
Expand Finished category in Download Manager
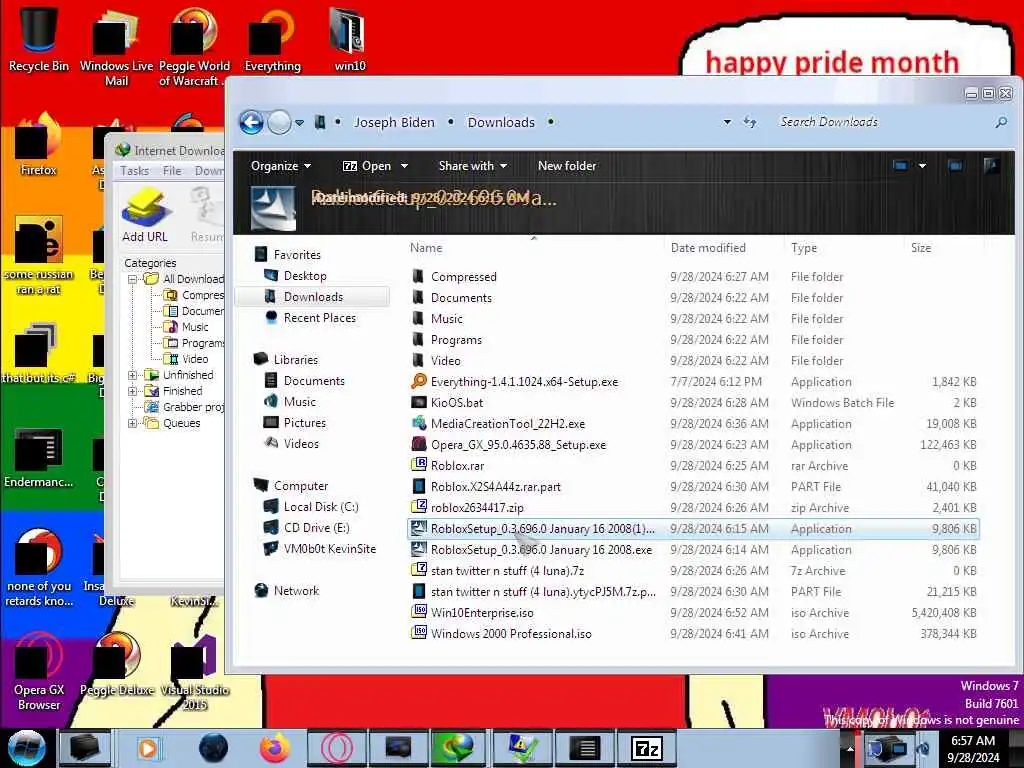(133, 391)
